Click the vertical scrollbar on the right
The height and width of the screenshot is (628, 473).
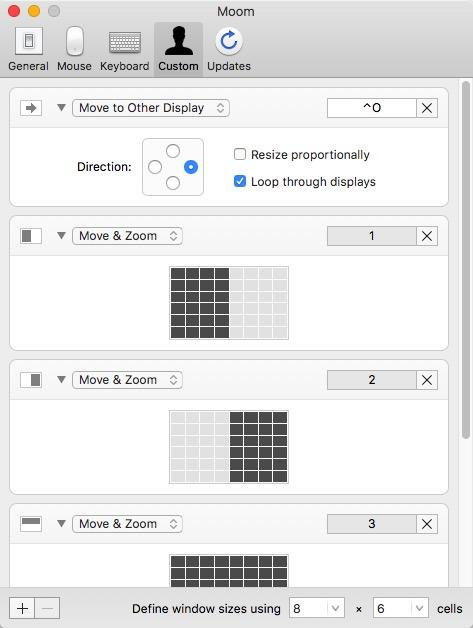(465, 260)
